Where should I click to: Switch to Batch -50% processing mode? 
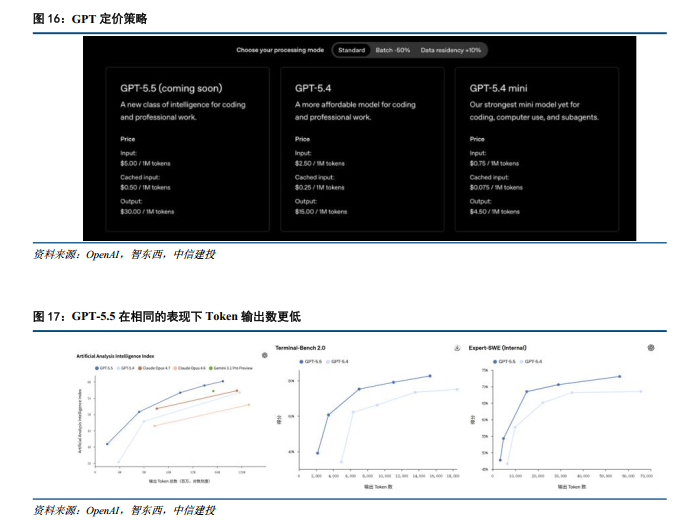coord(392,50)
